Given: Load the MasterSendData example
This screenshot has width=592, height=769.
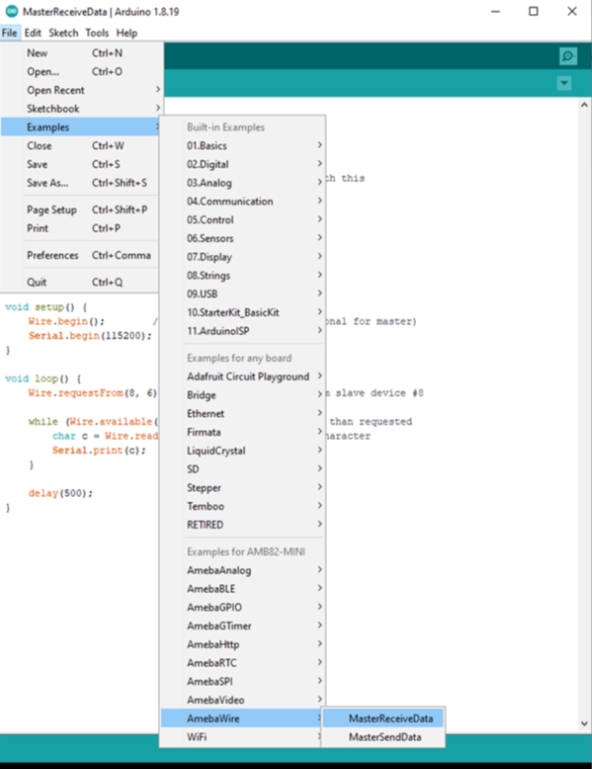Looking at the screenshot, I should click(383, 737).
